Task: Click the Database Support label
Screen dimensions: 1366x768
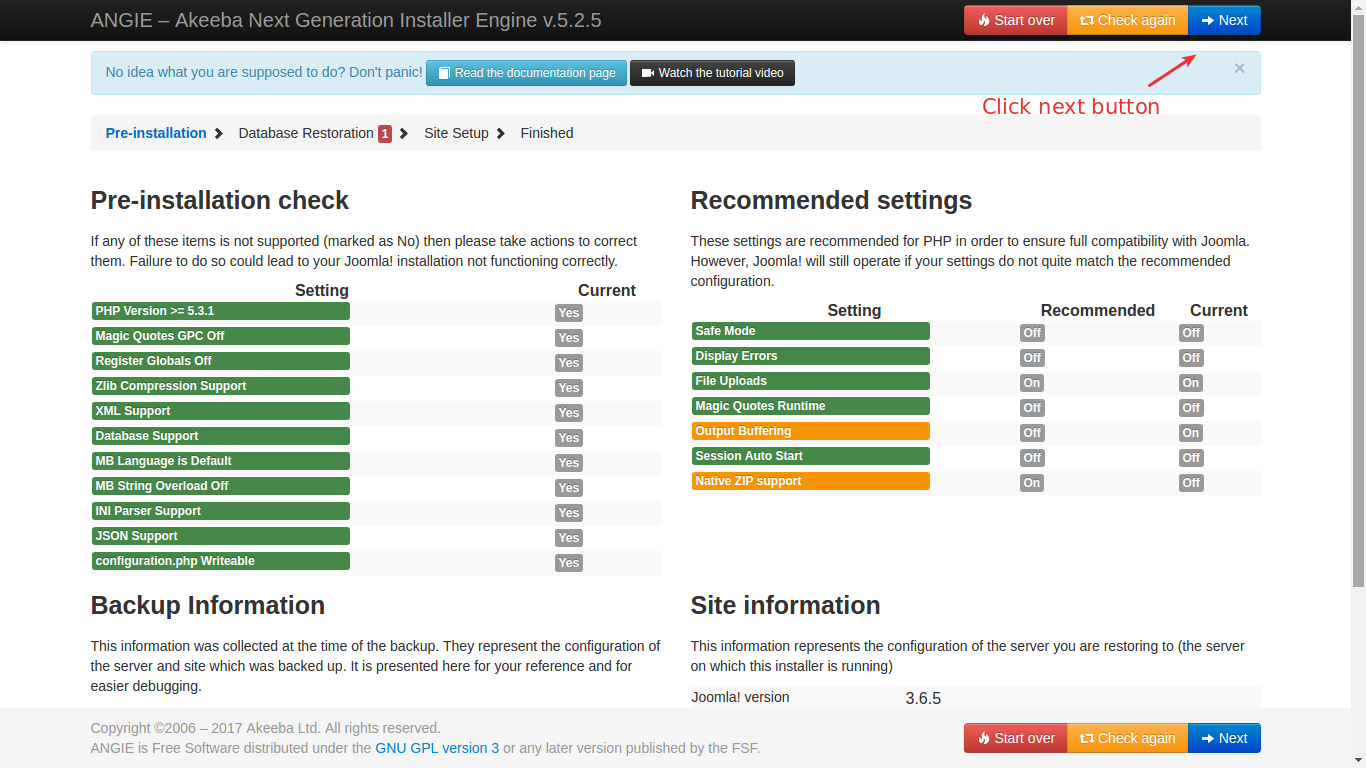Action: (220, 436)
